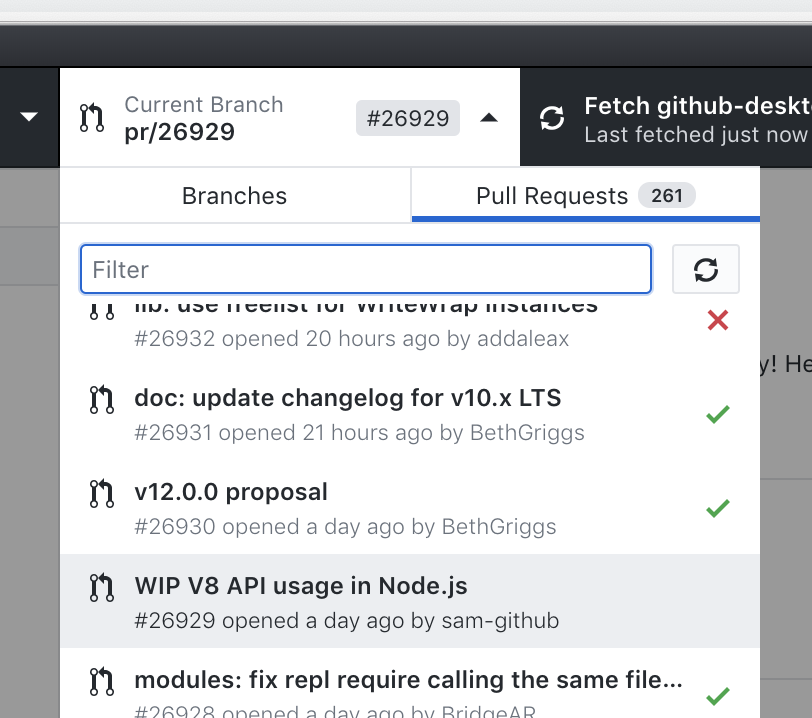Open the repository dropdown arrow at far left
This screenshot has width=812, height=718.
coord(29,117)
